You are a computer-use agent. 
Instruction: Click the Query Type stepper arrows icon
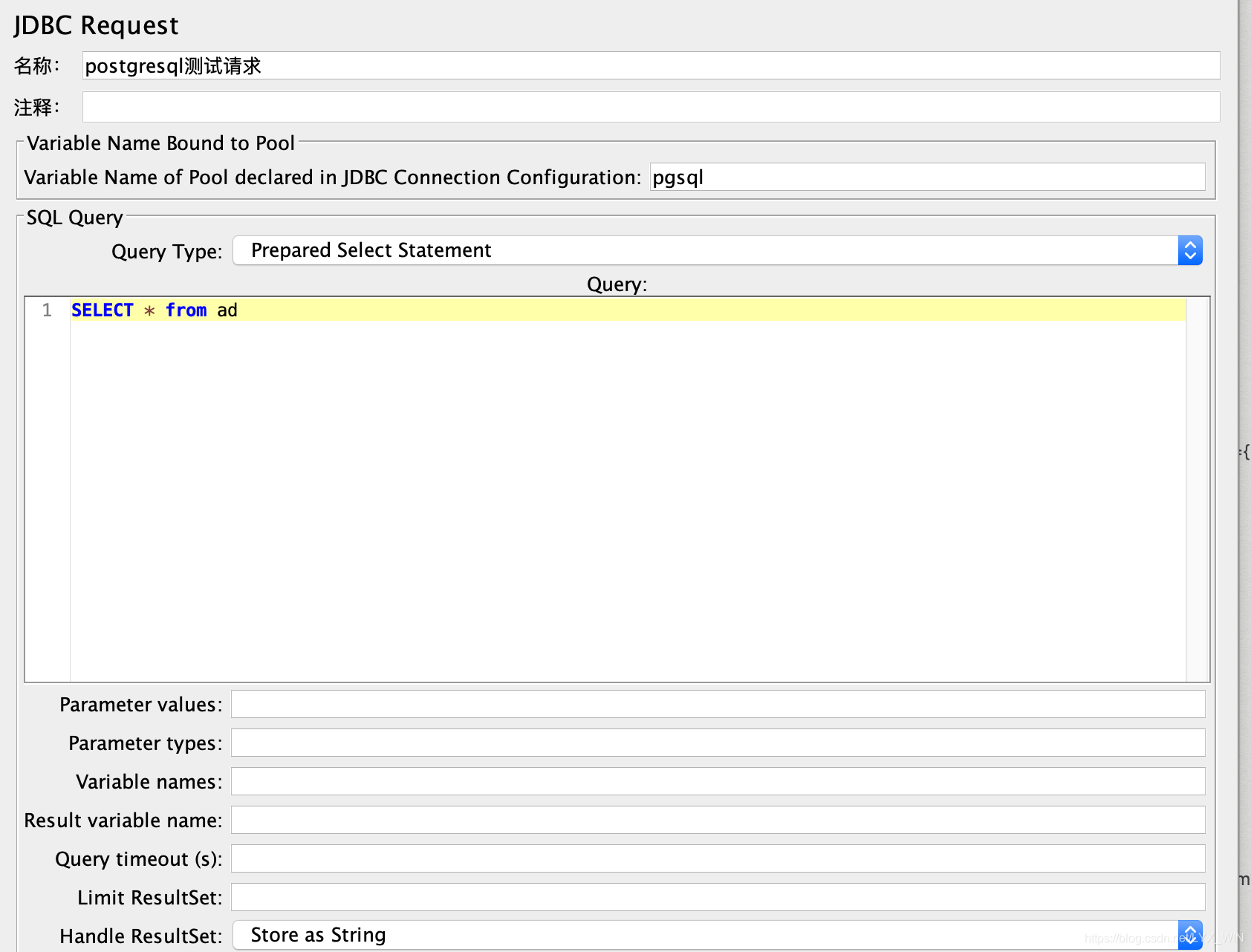1189,250
